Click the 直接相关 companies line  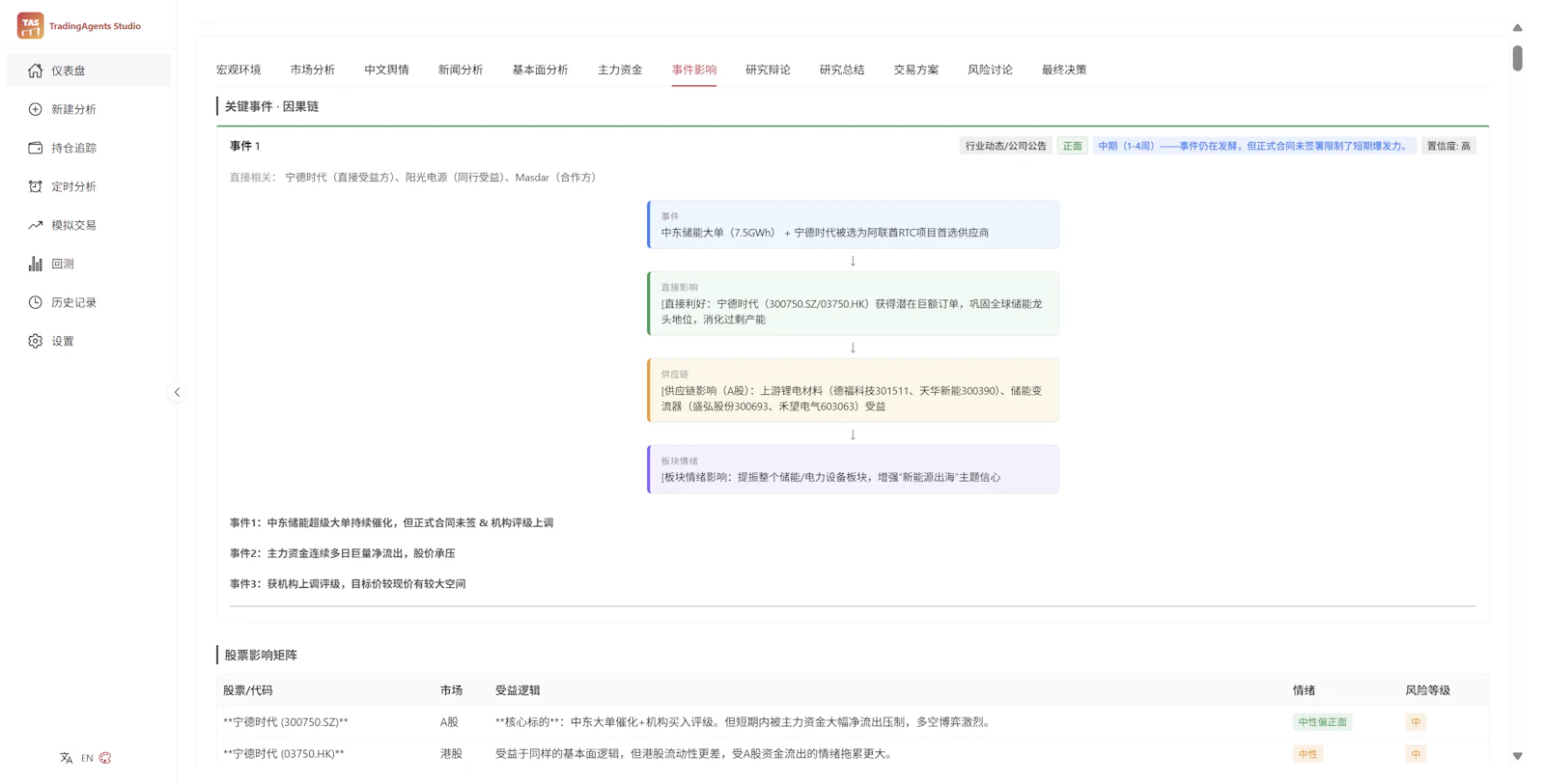[x=415, y=178]
